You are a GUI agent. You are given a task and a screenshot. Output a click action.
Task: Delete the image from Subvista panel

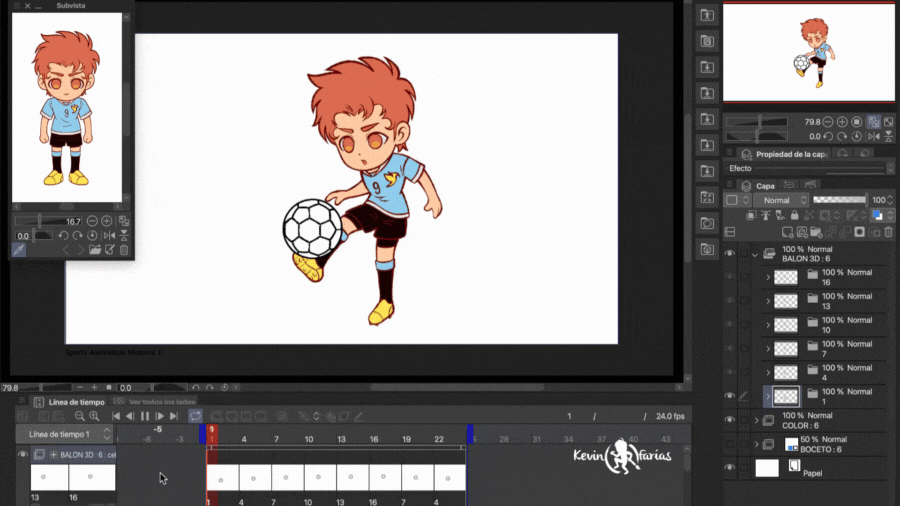124,250
